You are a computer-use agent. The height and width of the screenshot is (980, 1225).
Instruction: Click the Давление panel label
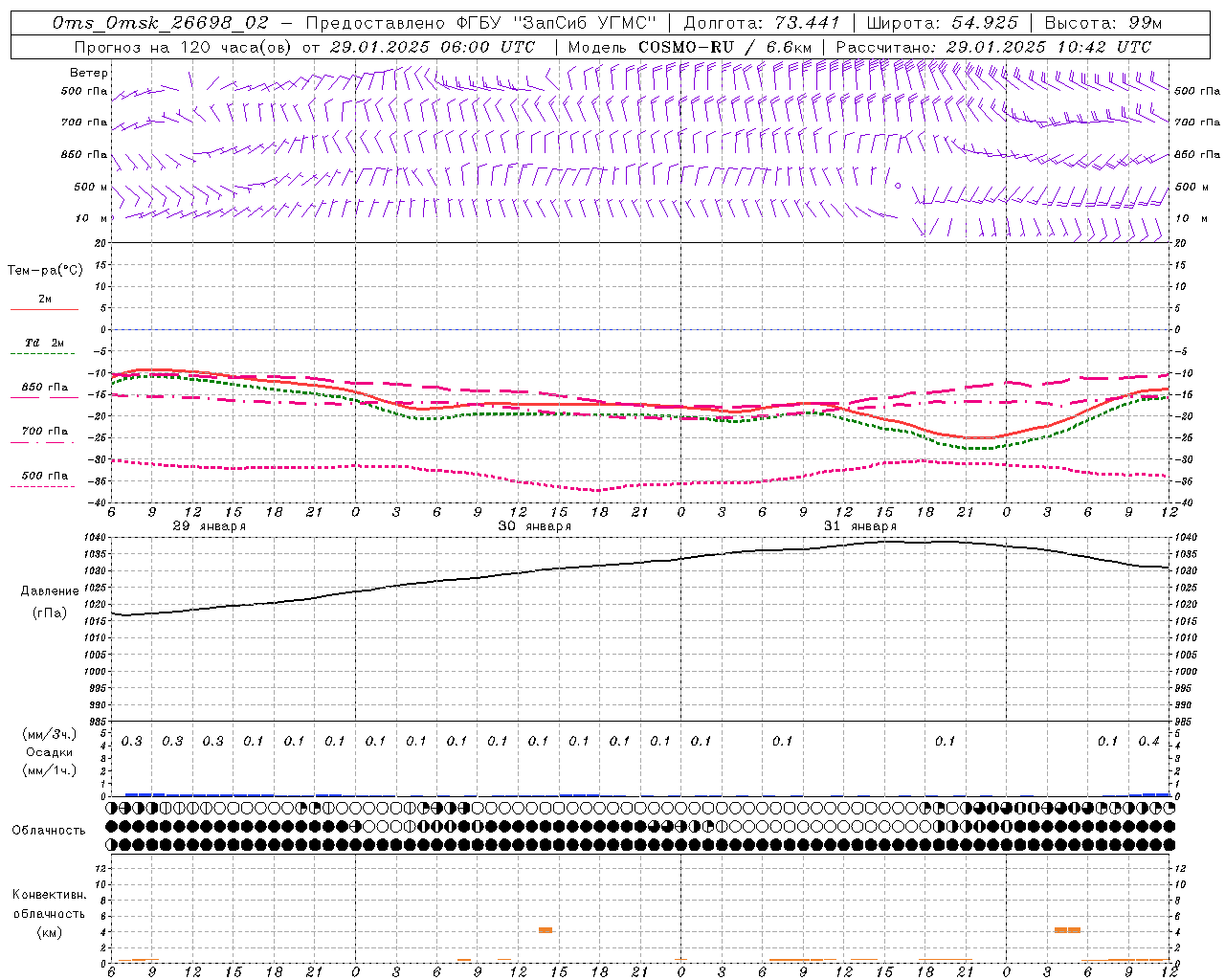click(50, 591)
